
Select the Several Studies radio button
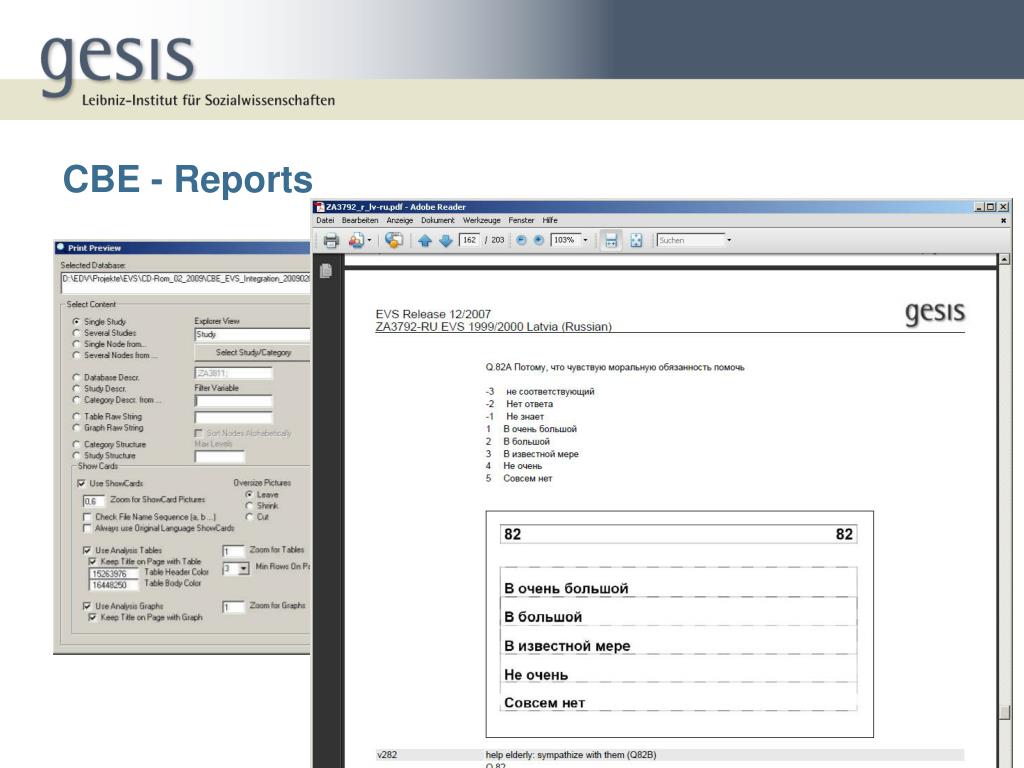(76, 333)
